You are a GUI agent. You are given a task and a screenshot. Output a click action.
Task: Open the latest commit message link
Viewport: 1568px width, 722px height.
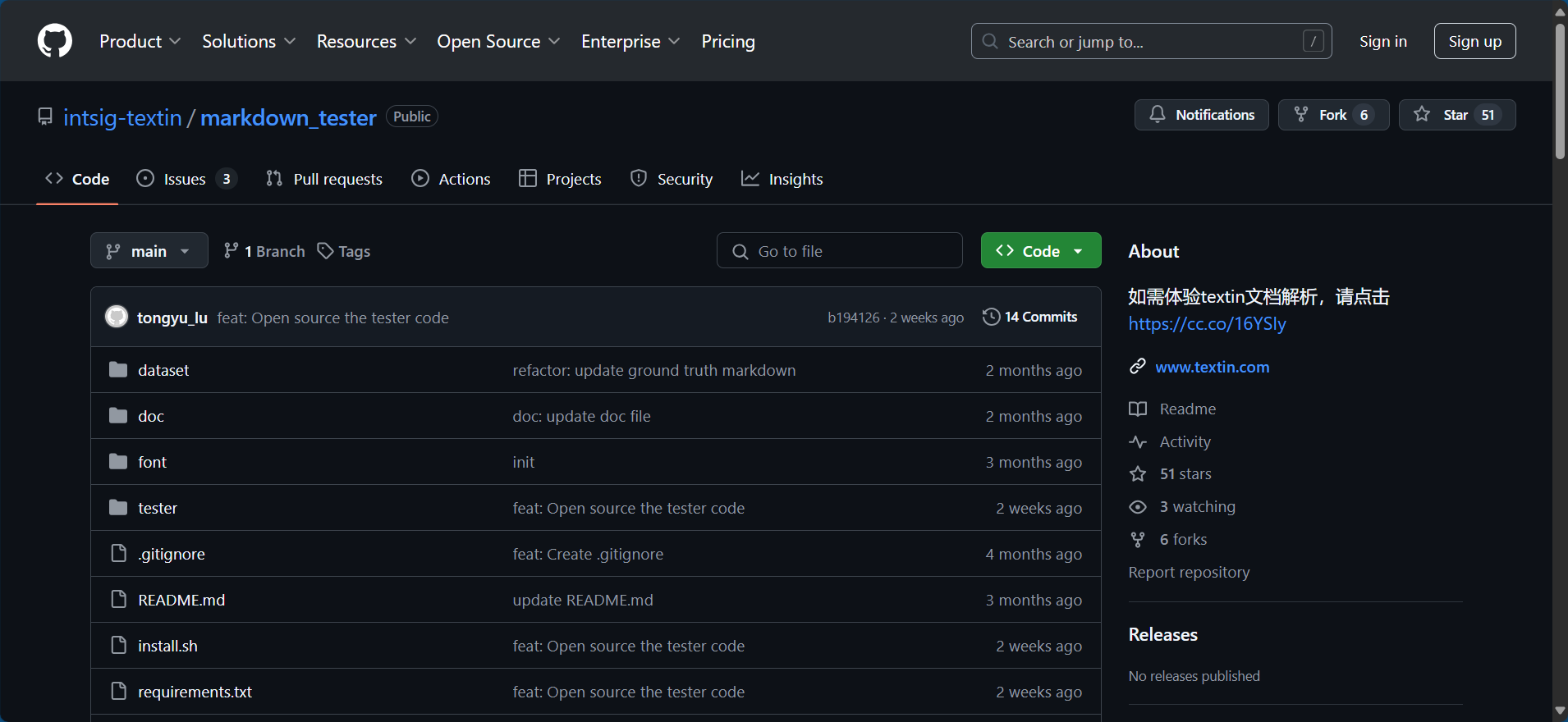coord(332,318)
